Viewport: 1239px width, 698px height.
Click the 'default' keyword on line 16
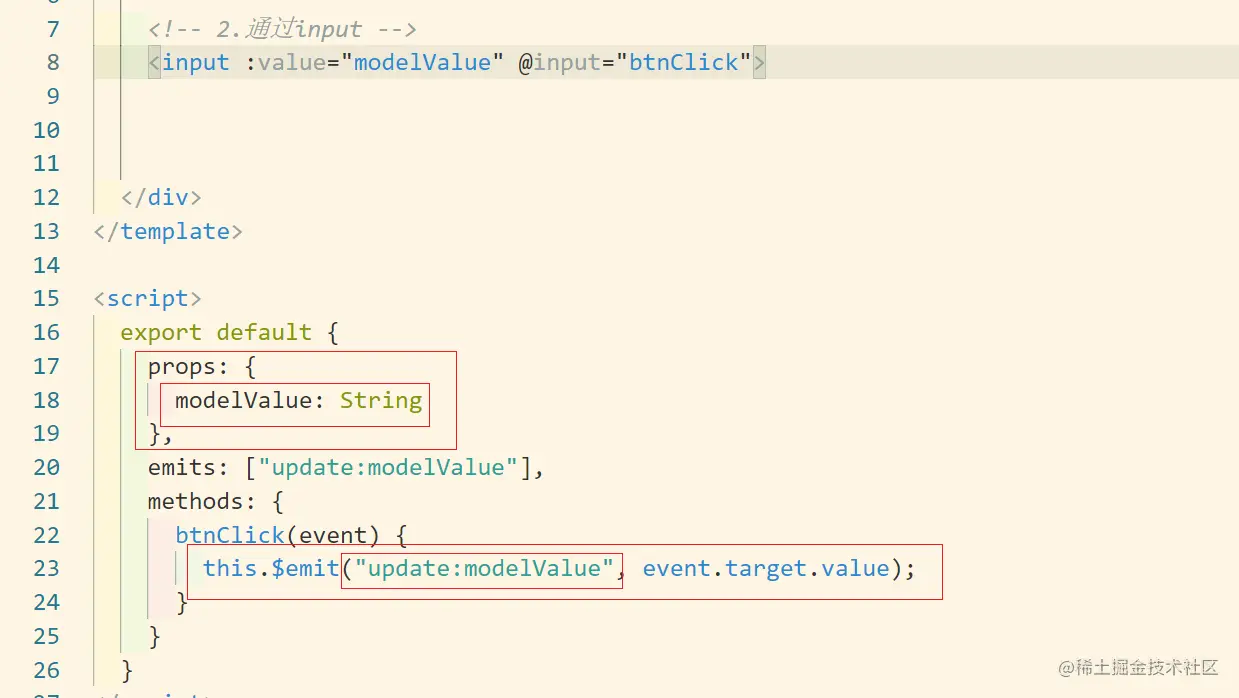pyautogui.click(x=264, y=332)
